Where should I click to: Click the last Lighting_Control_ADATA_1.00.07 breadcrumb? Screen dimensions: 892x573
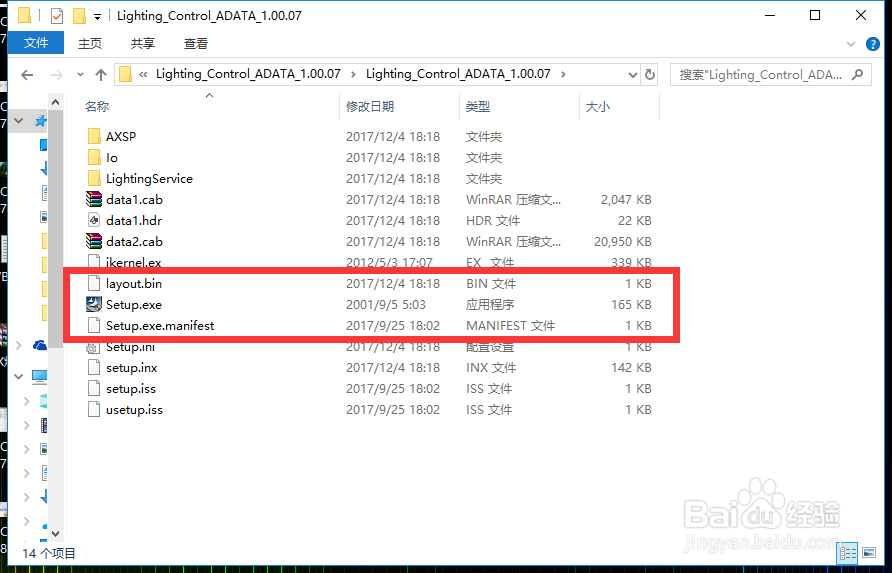click(458, 74)
